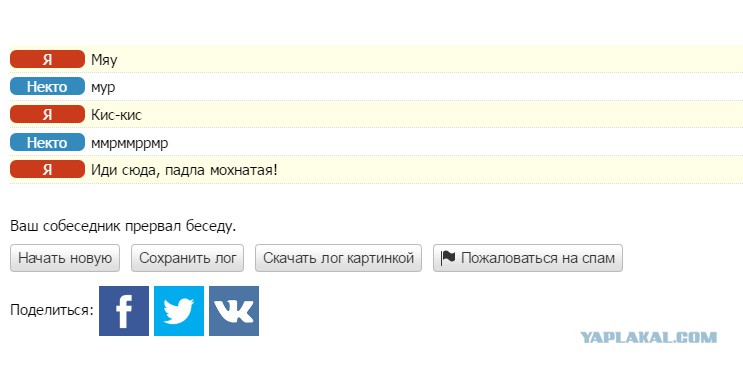Click the message text Мяу

(104, 60)
